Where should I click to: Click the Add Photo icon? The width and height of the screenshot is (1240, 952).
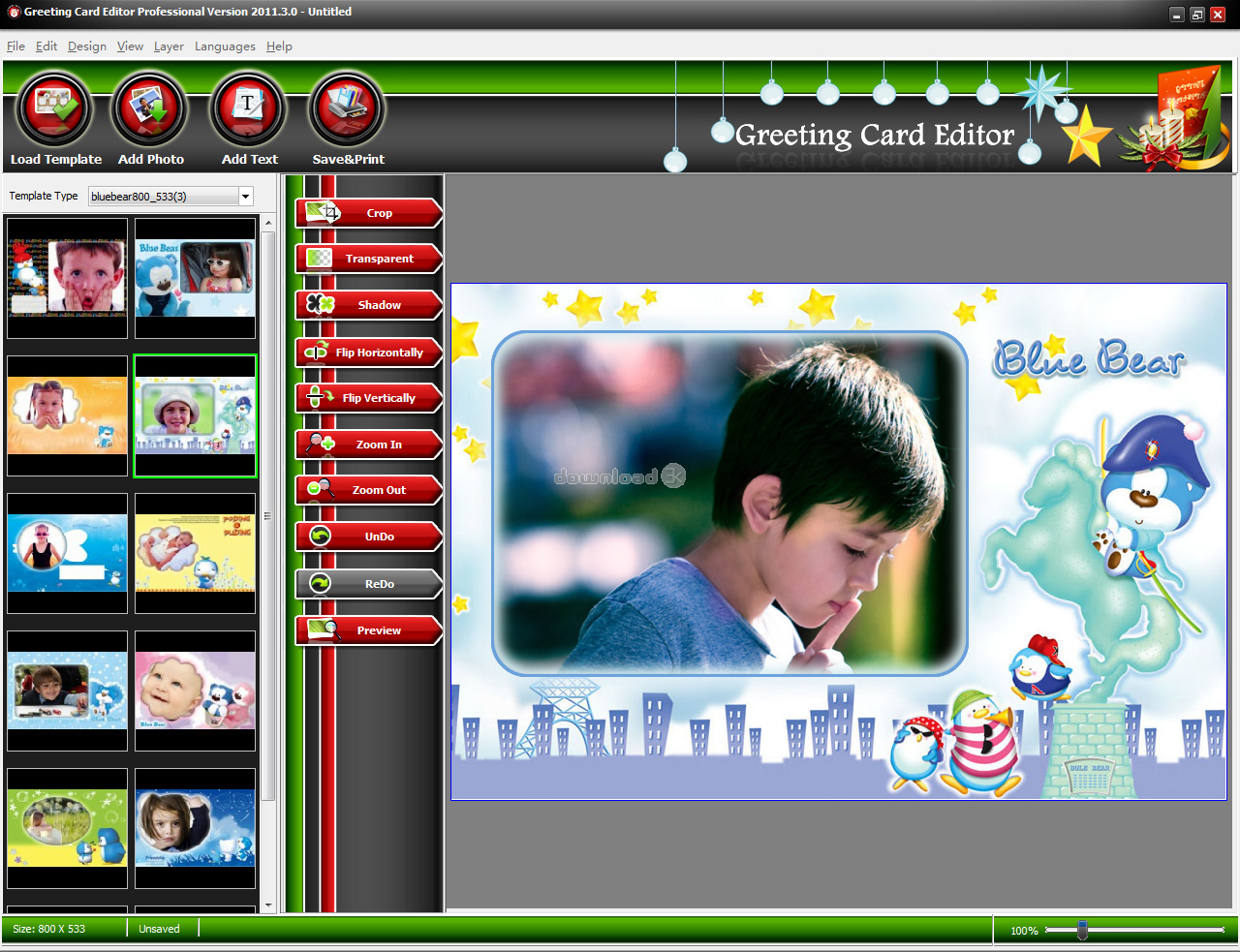(149, 109)
